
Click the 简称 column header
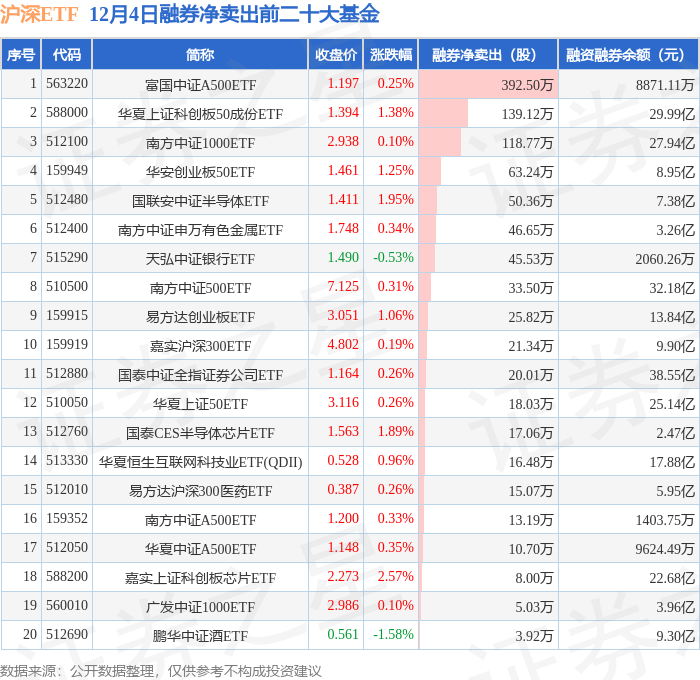point(200,54)
